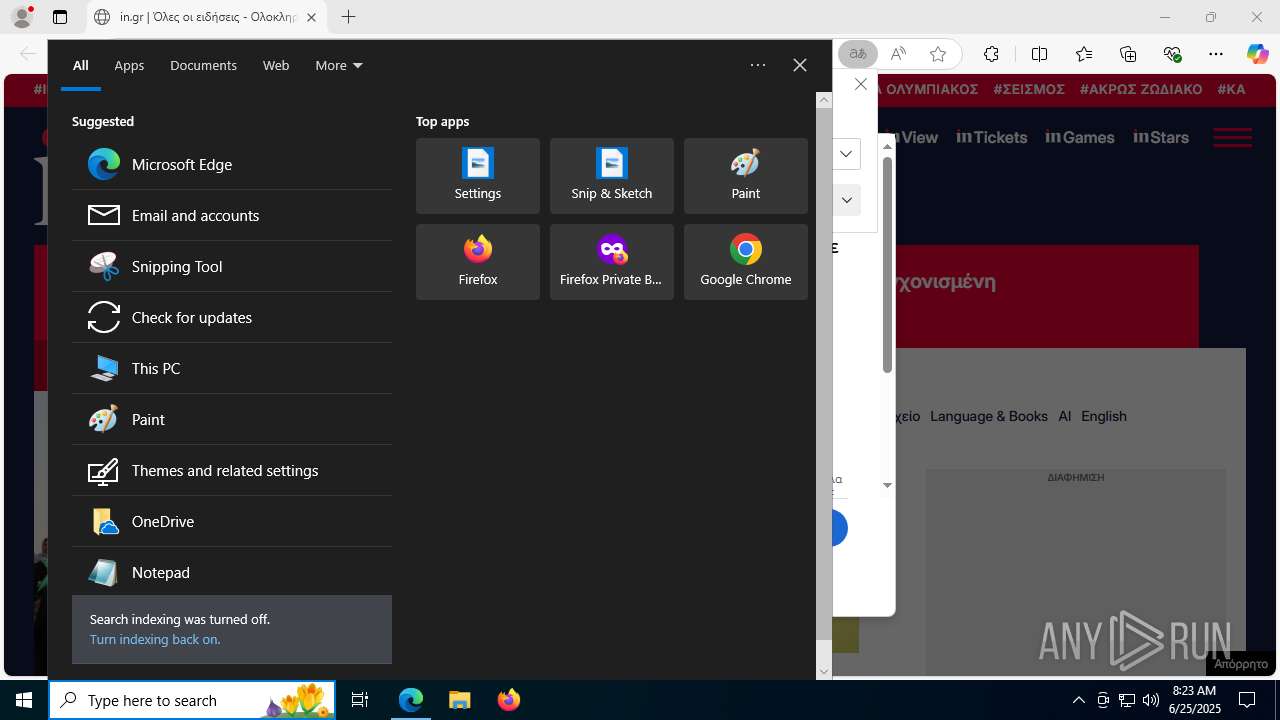Open Edge Extensions menu
The height and width of the screenshot is (720, 1280).
tap(991, 54)
